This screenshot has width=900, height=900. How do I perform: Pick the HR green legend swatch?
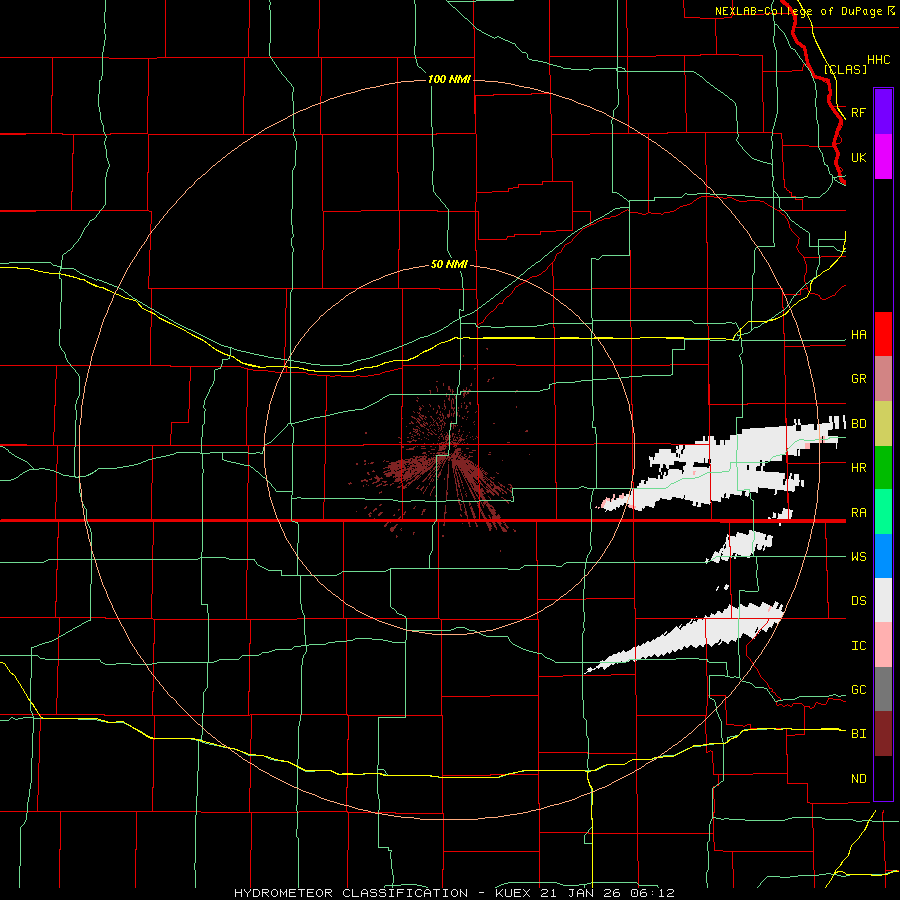883,468
